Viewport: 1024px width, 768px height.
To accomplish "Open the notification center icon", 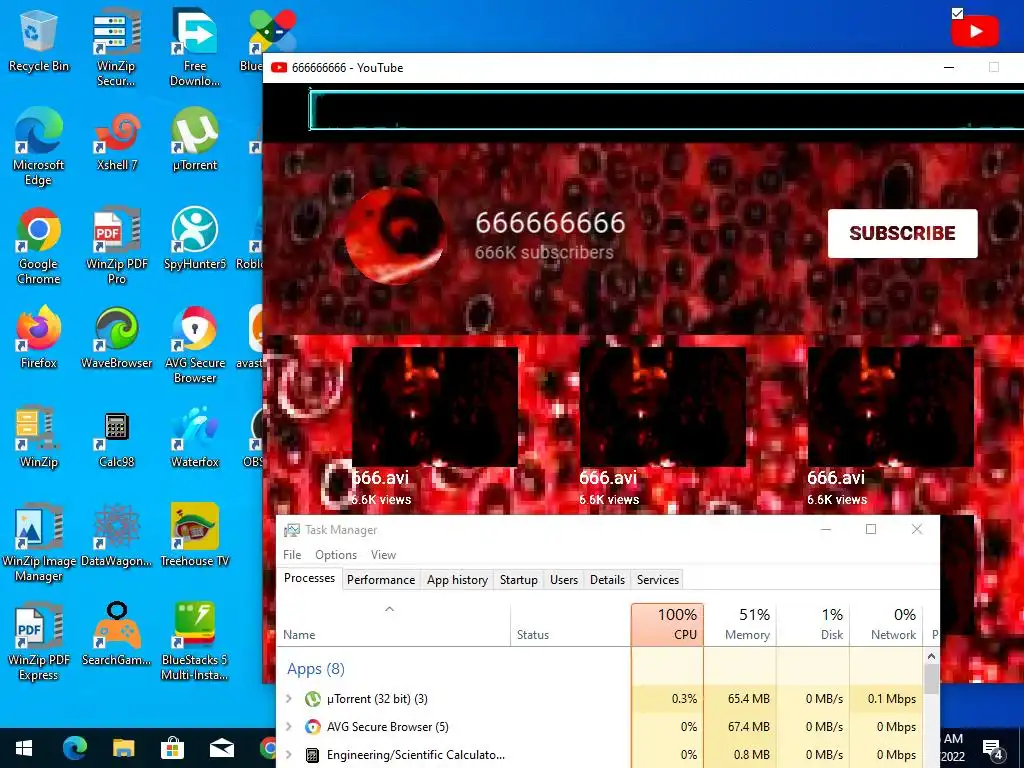I will pyautogui.click(x=993, y=750).
